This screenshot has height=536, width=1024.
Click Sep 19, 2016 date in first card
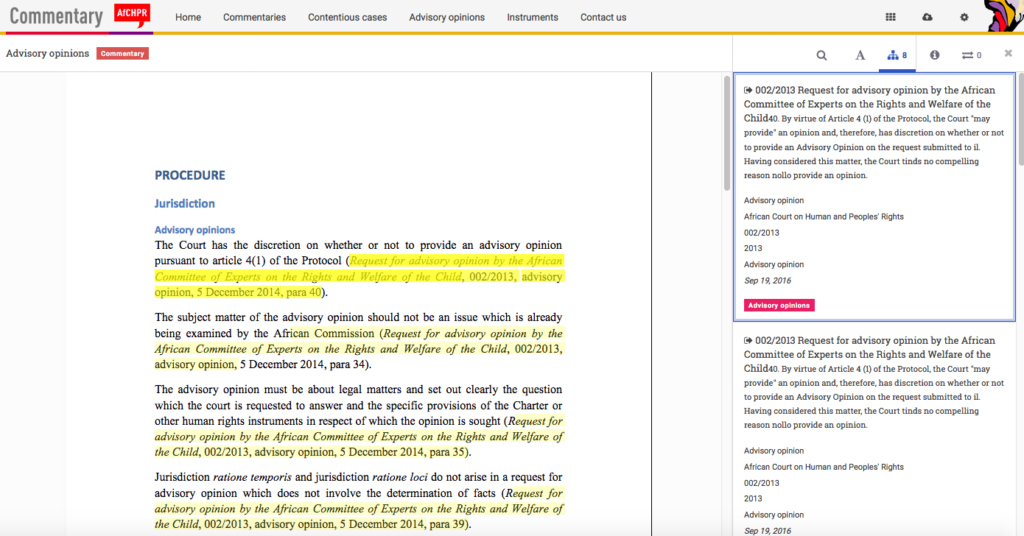tap(767, 281)
